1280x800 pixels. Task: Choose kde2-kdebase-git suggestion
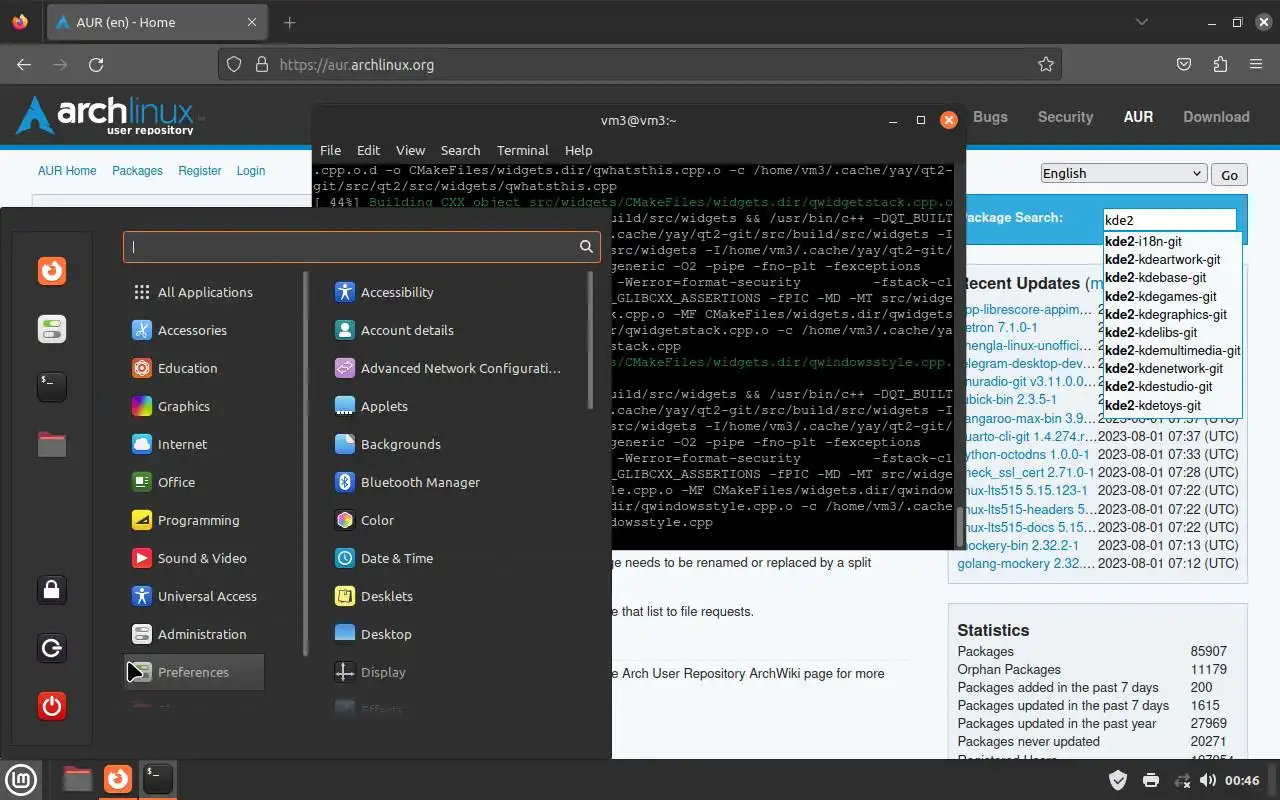(x=1173, y=277)
